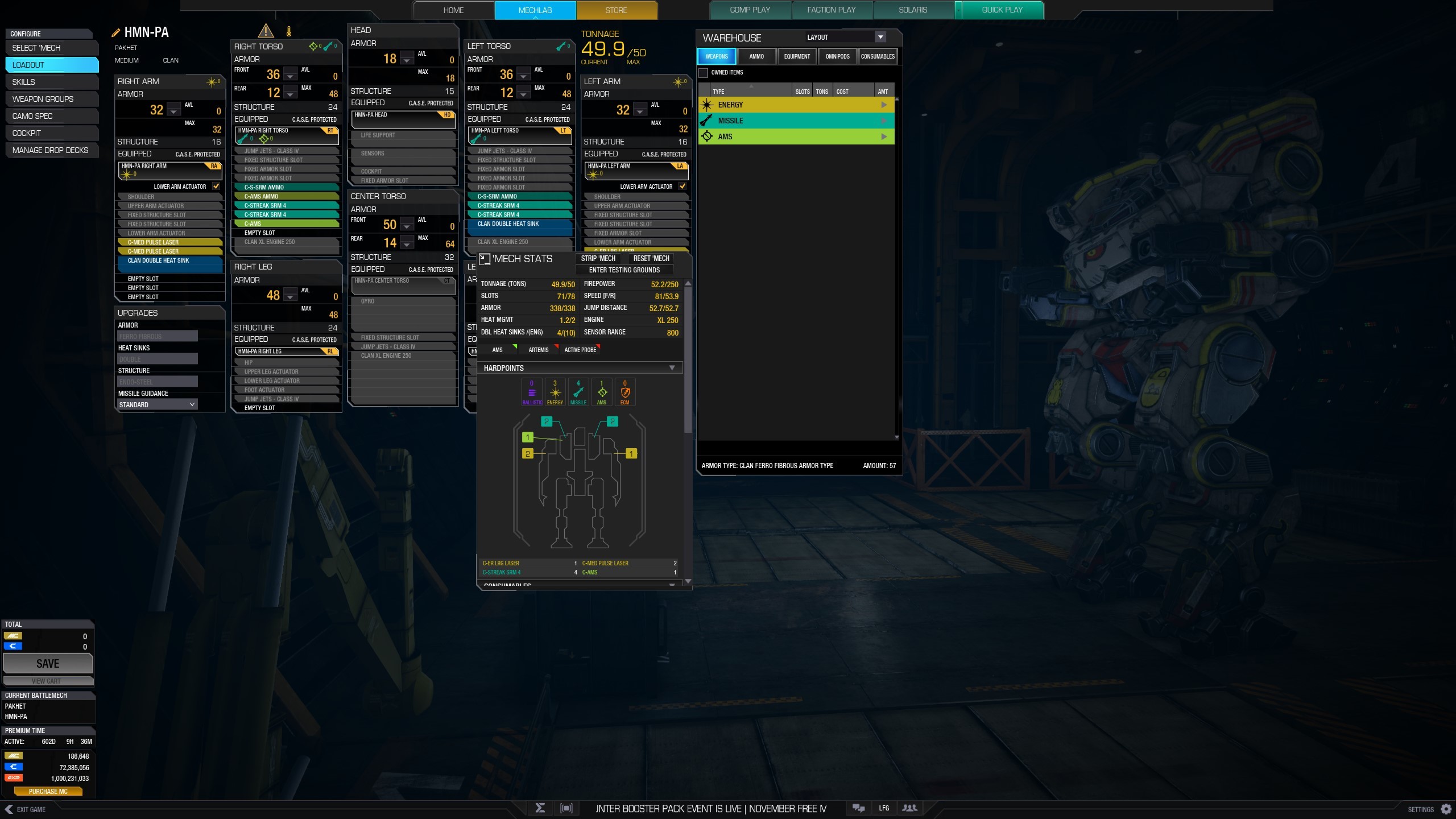Screen dimensions: 1456x819
Task: Click the pencil edit icon beside HMN-PA
Action: [x=116, y=32]
